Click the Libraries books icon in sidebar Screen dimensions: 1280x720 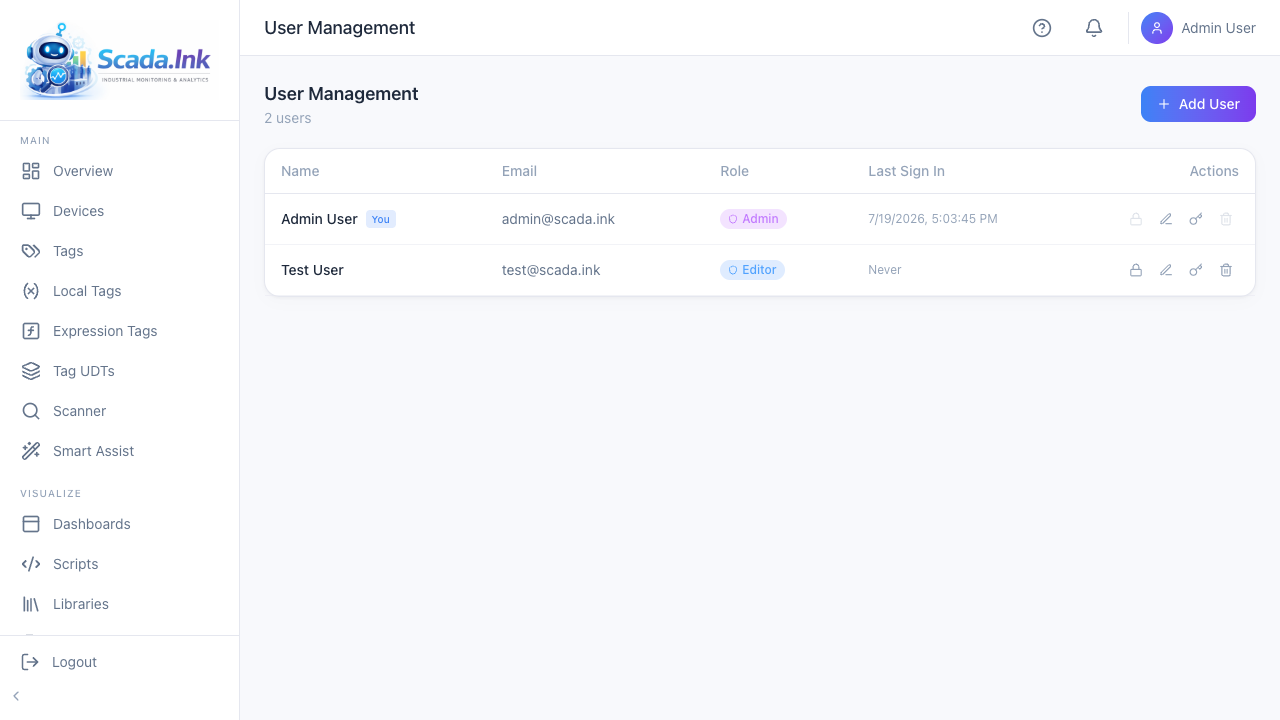(31, 604)
